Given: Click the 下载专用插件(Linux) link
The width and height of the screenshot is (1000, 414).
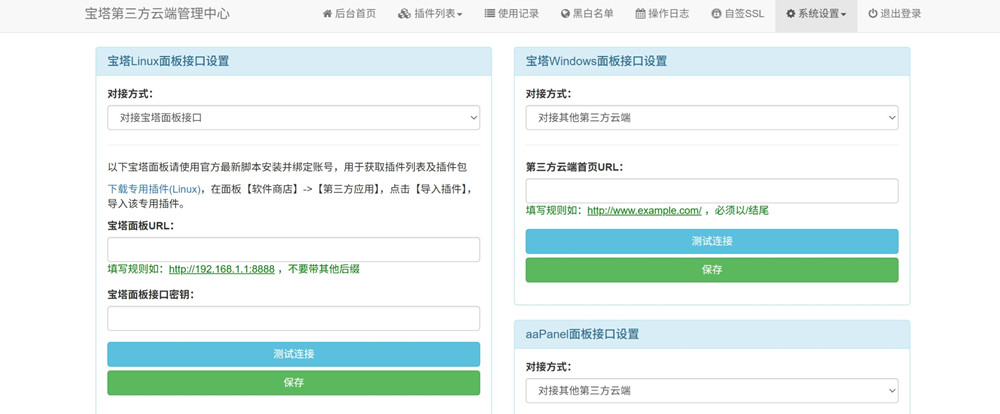Looking at the screenshot, I should [155, 188].
